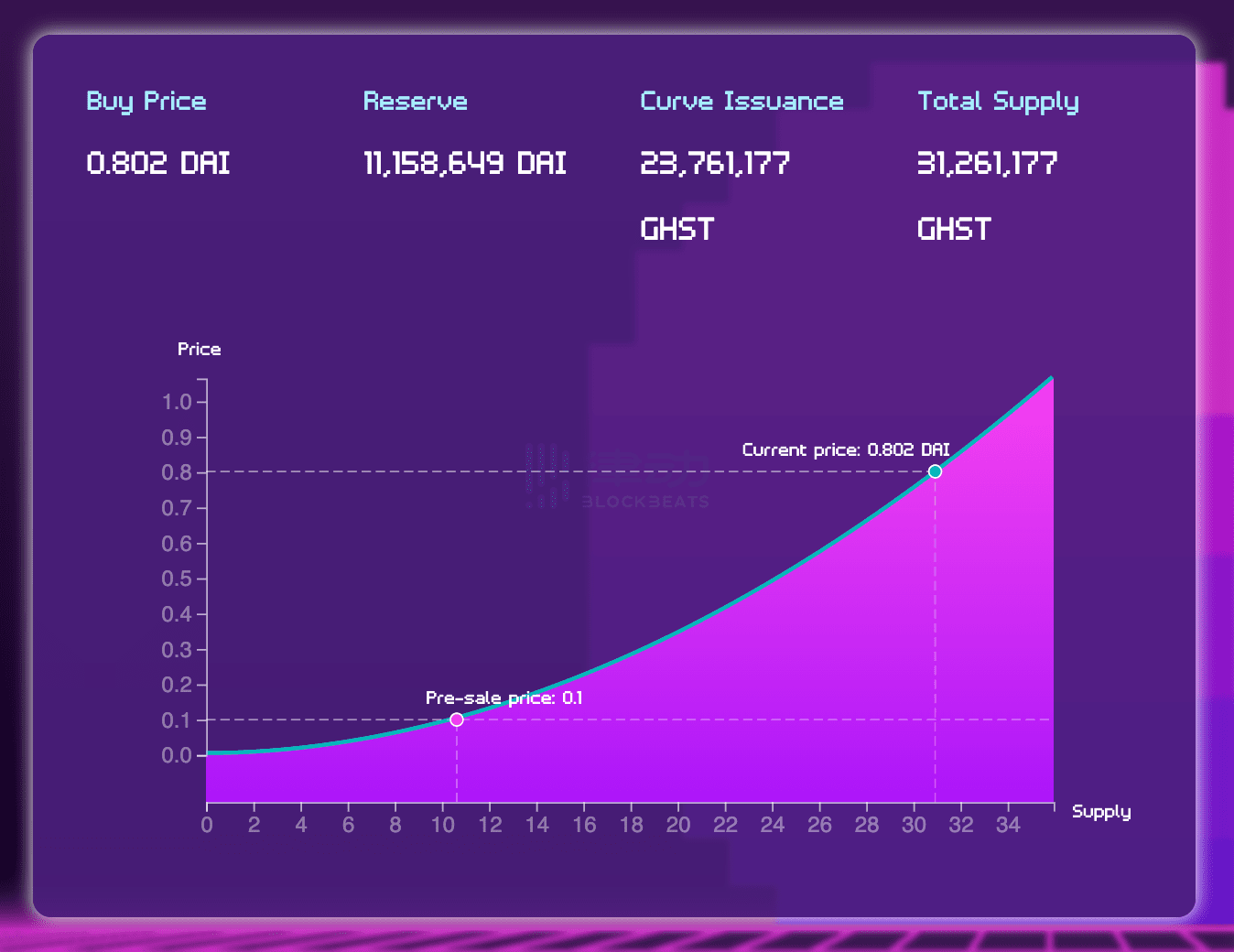
Task: Click the 'Pre-sale price: 0.1' label
Action: [504, 698]
